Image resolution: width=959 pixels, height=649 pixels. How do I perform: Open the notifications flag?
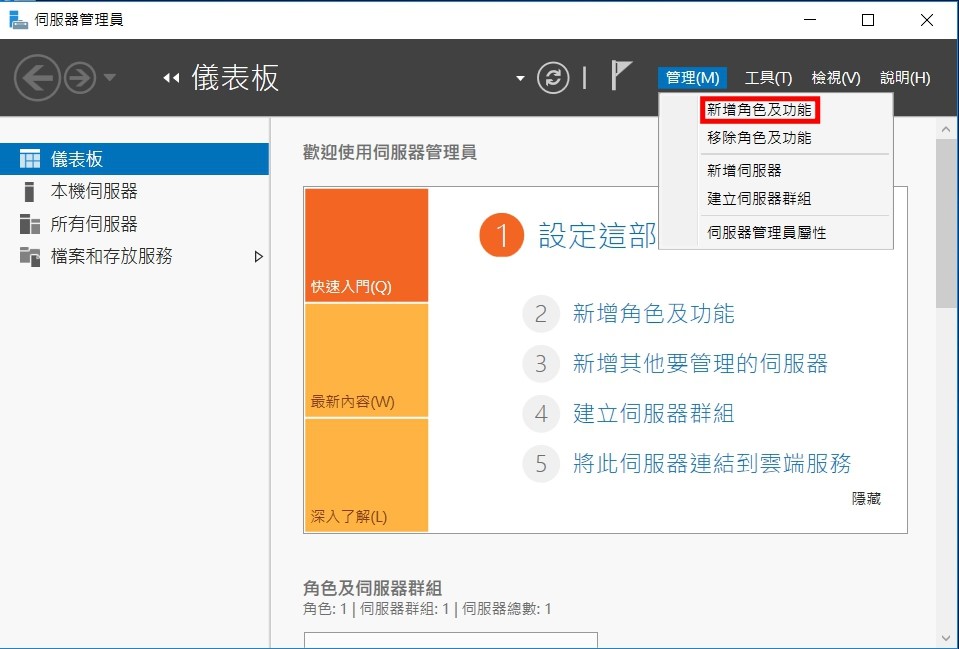tap(621, 75)
